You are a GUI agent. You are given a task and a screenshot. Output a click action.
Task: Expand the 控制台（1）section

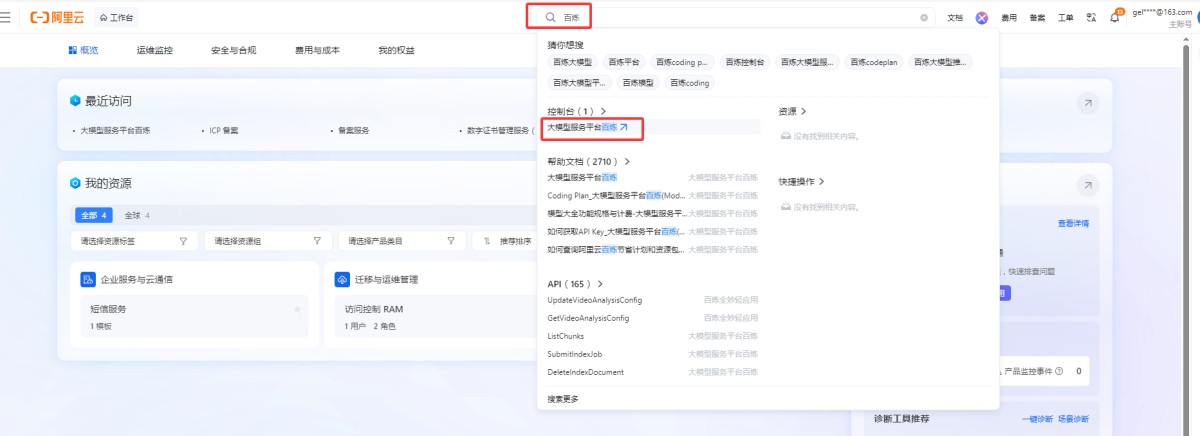[576, 111]
